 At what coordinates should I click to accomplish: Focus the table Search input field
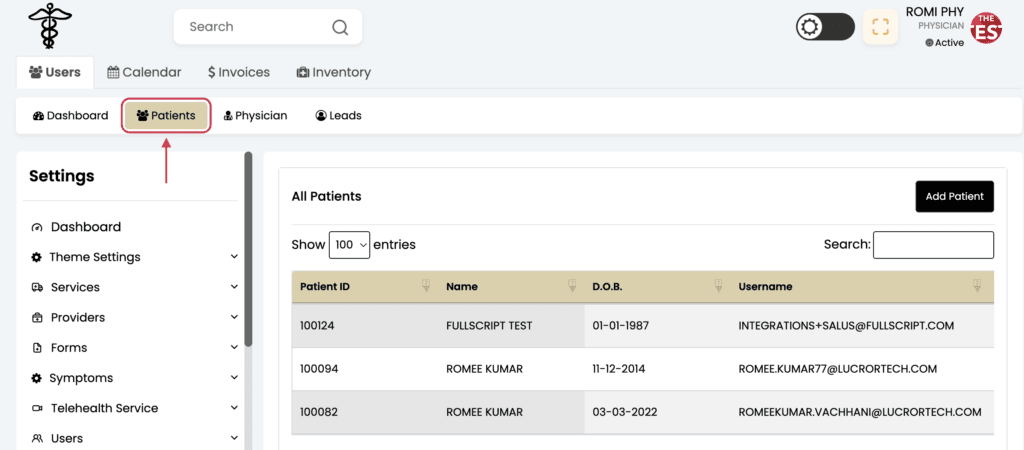click(x=933, y=244)
